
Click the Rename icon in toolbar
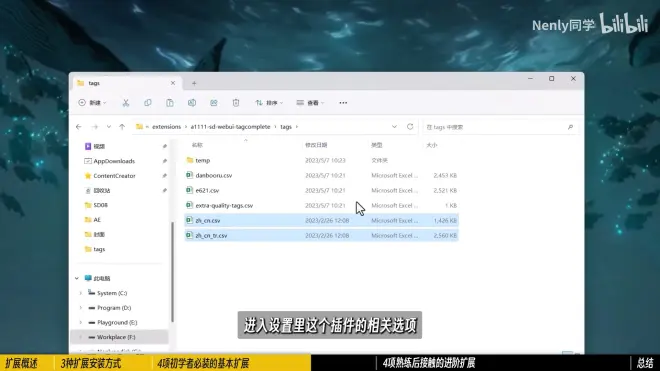pyautogui.click(x=192, y=103)
